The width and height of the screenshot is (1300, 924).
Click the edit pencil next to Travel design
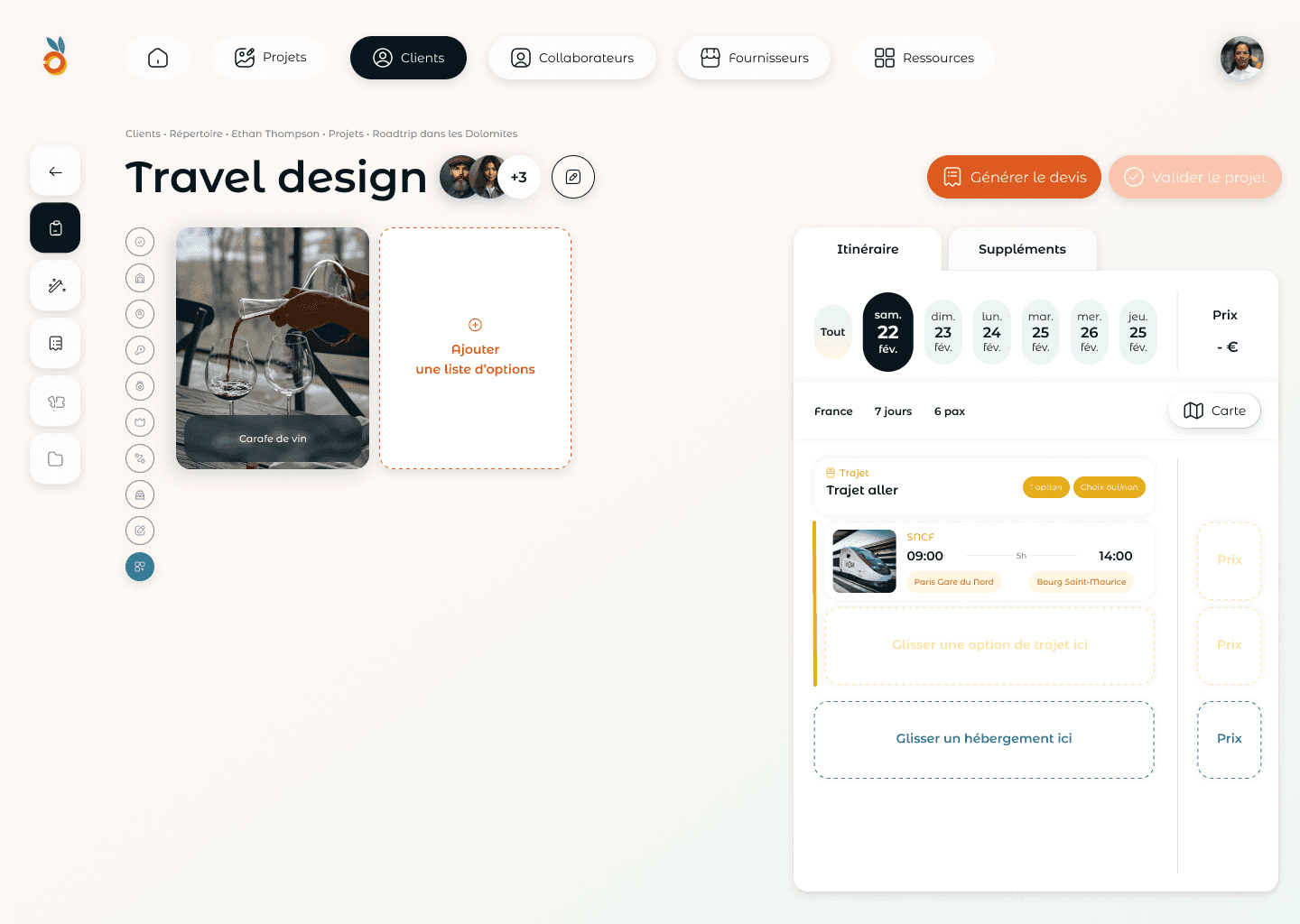573,177
